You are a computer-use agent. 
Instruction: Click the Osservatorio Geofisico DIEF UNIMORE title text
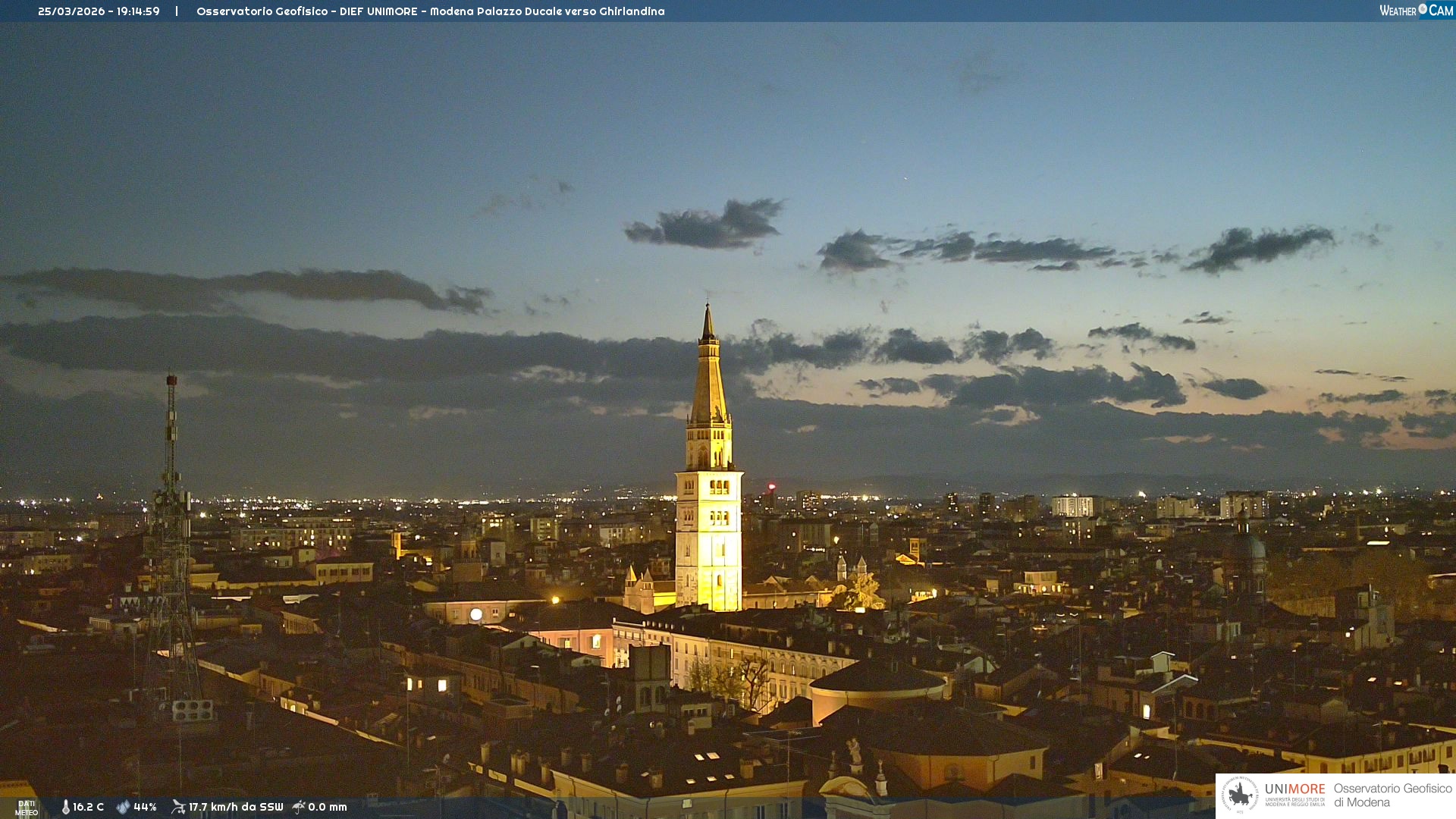pos(430,11)
